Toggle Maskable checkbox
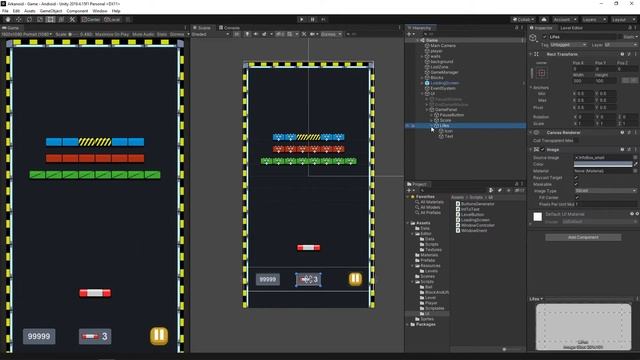Screen dimensions: 640x360 [x=576, y=184]
